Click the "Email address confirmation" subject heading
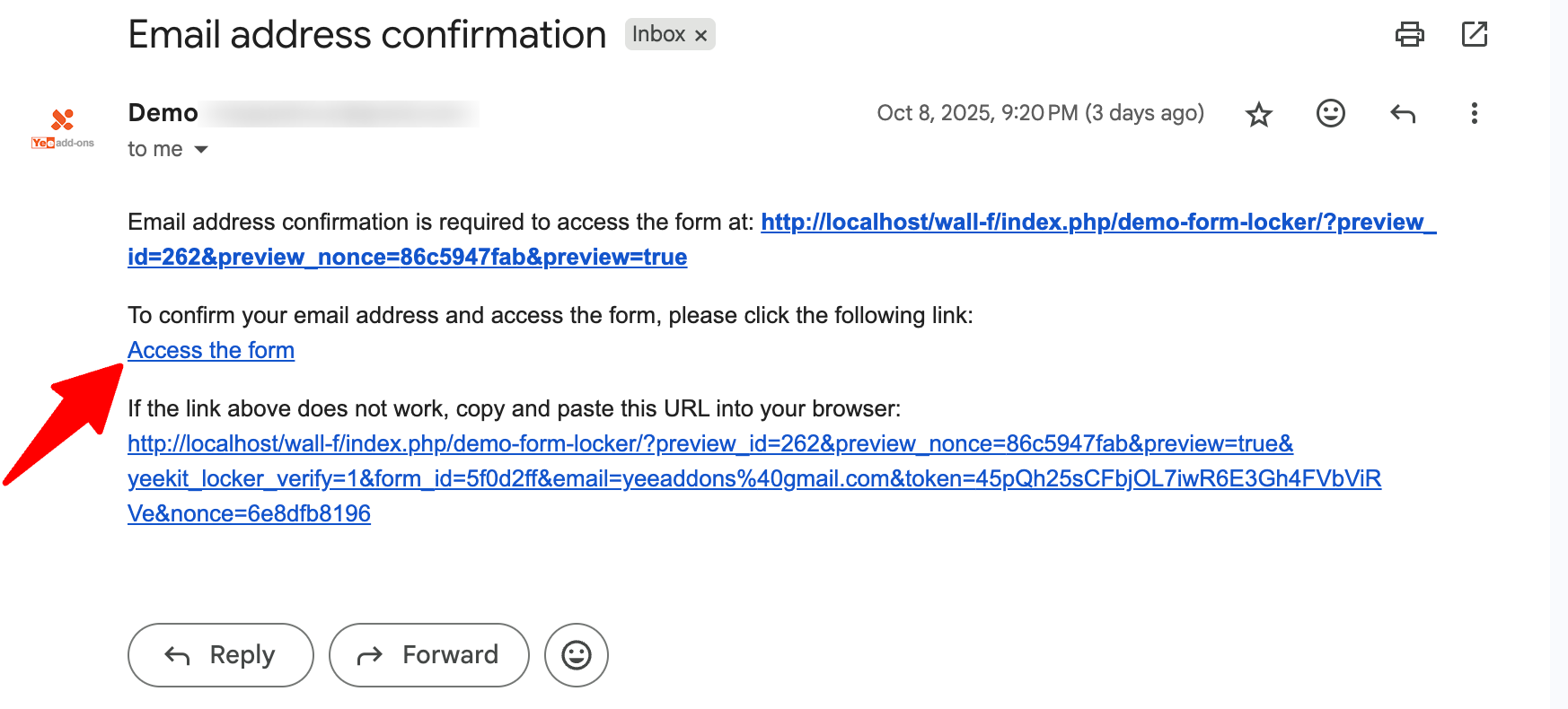This screenshot has height=709, width=1568. tap(366, 35)
